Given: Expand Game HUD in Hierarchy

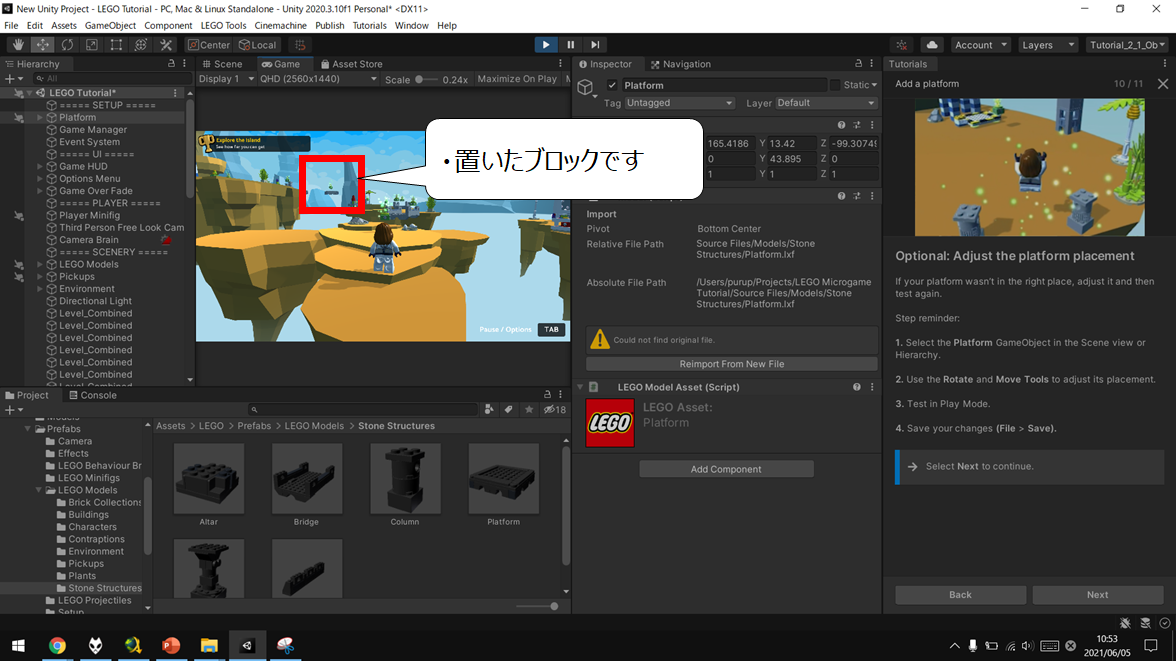Looking at the screenshot, I should coord(40,167).
